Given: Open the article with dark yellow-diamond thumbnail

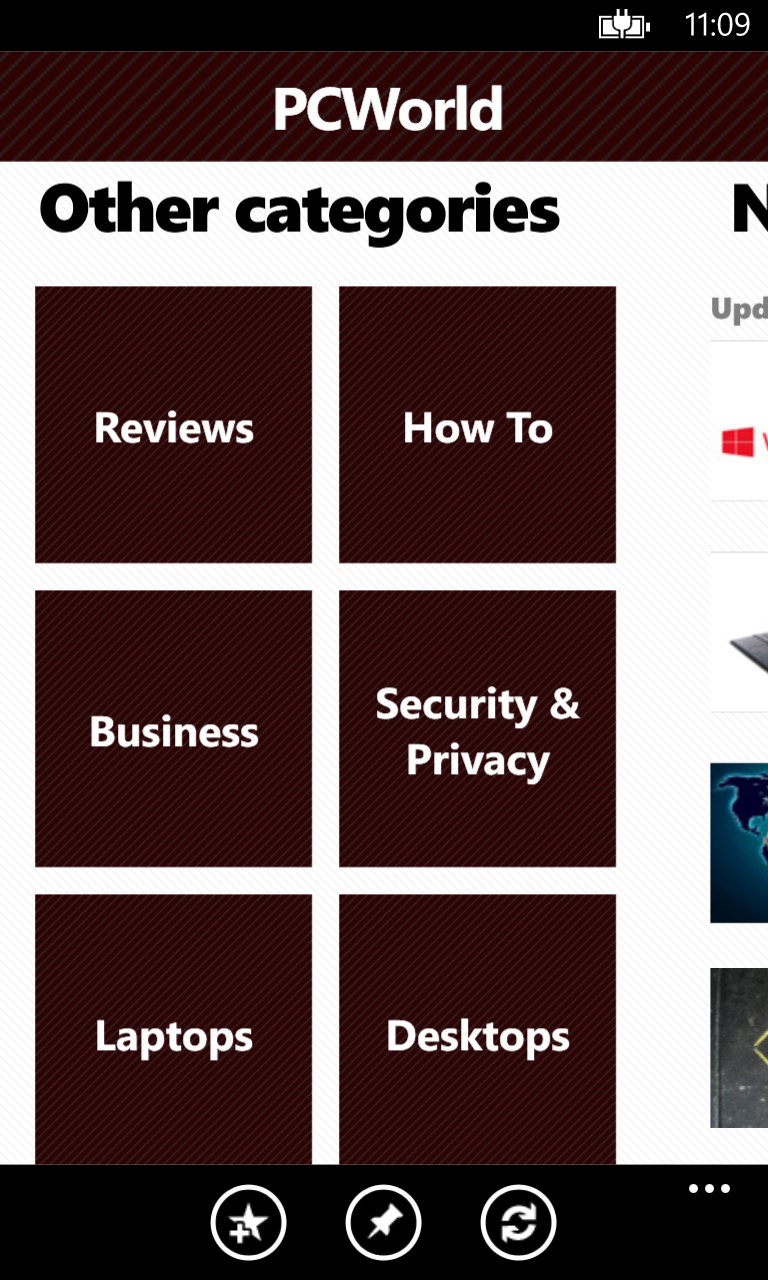Looking at the screenshot, I should click(739, 1047).
